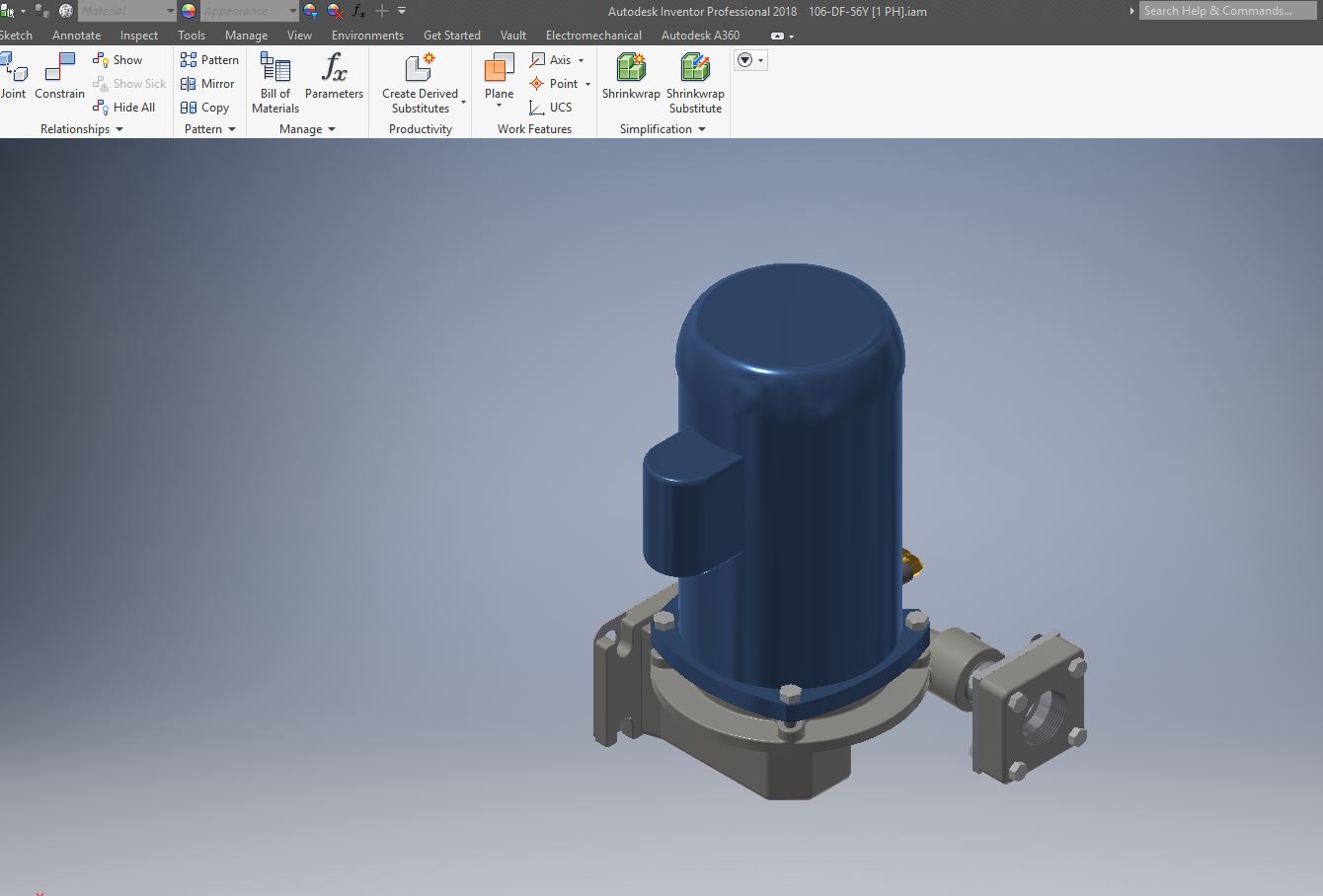Open the Axis flyout arrow
The width and height of the screenshot is (1323, 896).
(581, 59)
